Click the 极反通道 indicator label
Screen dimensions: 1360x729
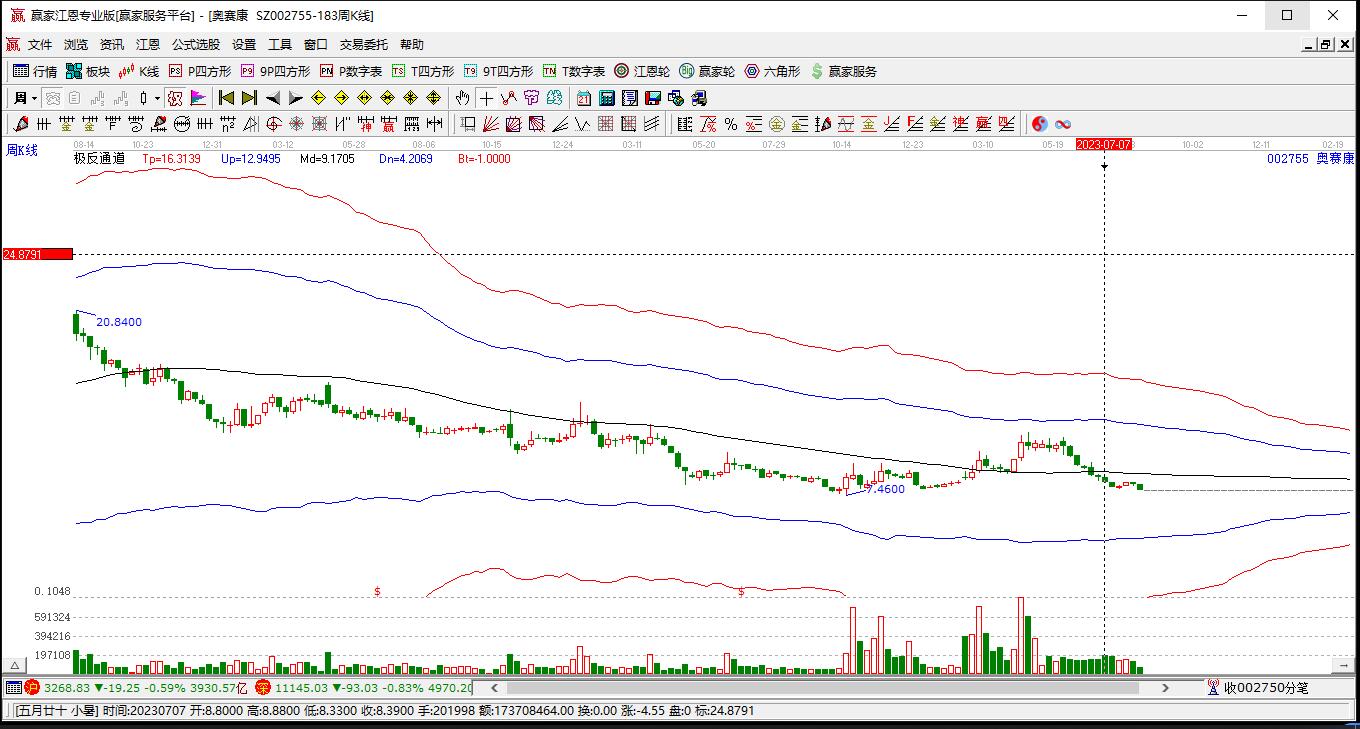(x=99, y=158)
